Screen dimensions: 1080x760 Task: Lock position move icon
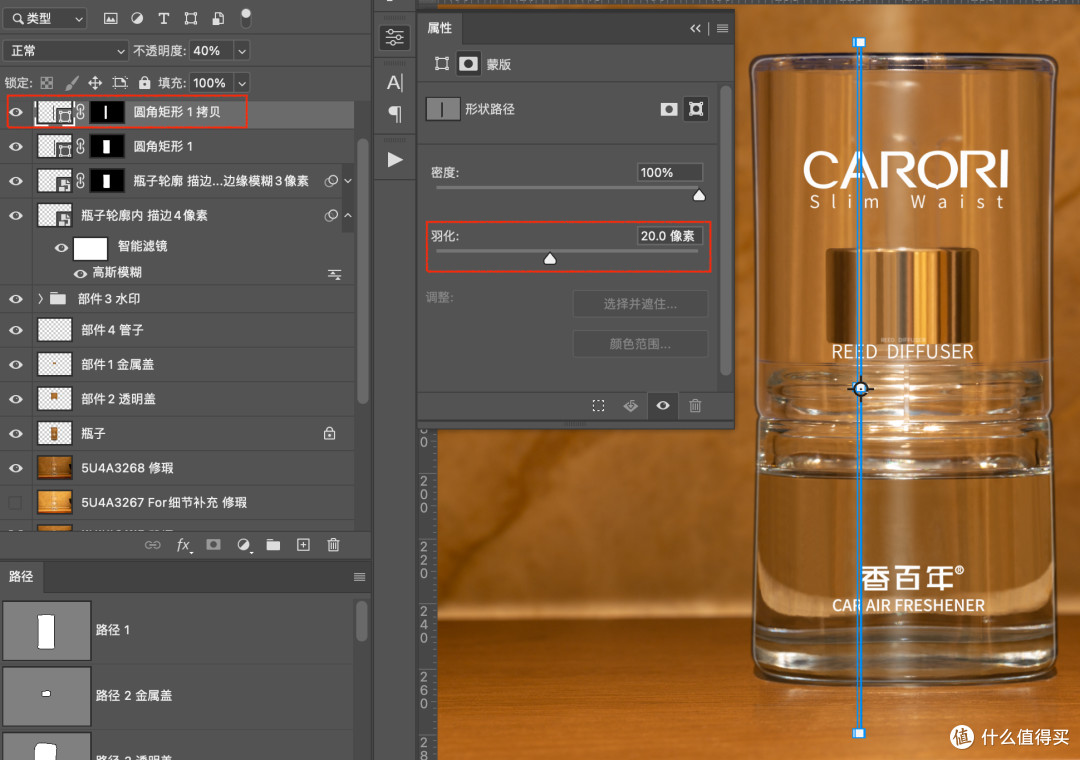[x=95, y=83]
